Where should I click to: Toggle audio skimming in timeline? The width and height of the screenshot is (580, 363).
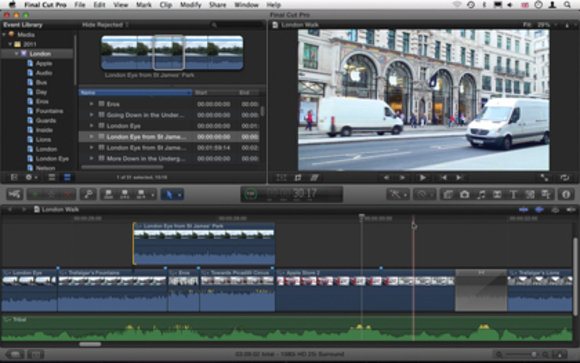click(x=539, y=210)
